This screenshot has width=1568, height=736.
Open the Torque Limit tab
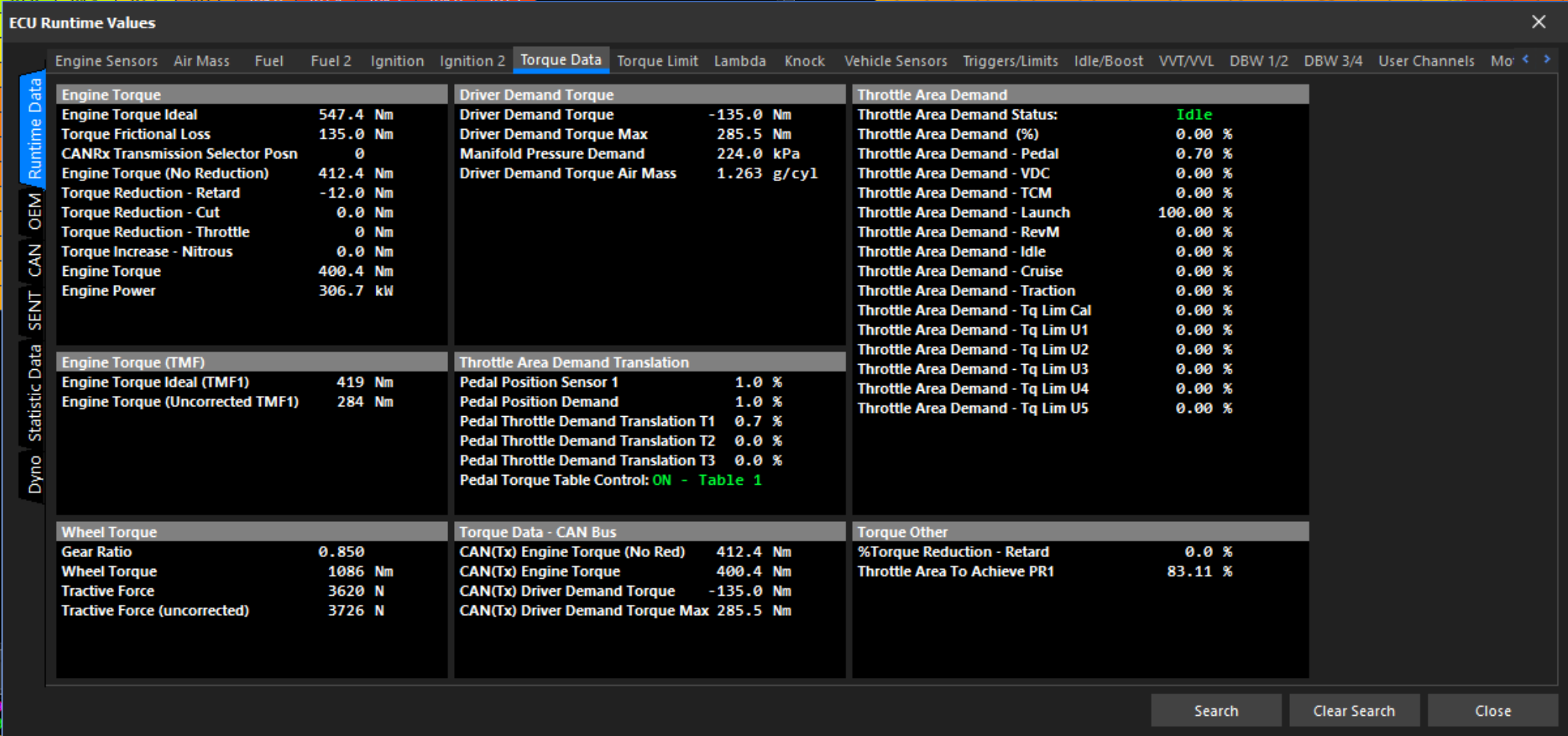pyautogui.click(x=657, y=61)
